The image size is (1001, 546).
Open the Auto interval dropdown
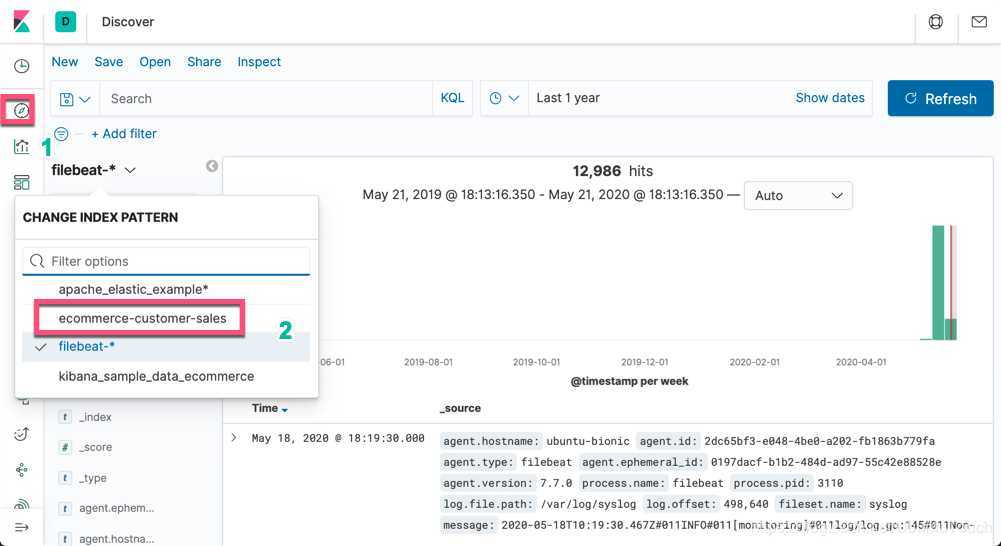pos(798,195)
